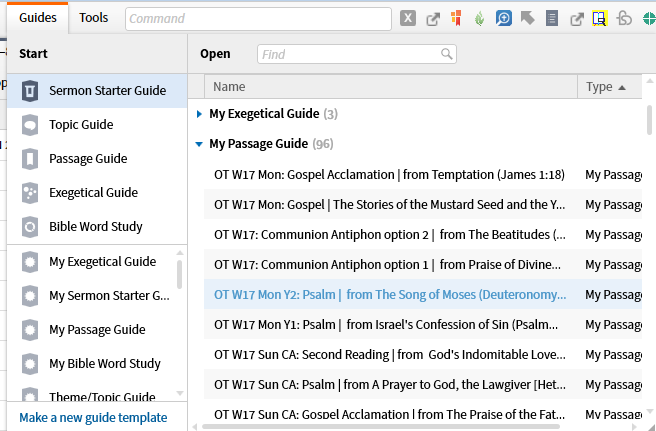This screenshot has height=431, width=656.
Task: Click the yellow highlighted book search icon
Action: click(599, 18)
